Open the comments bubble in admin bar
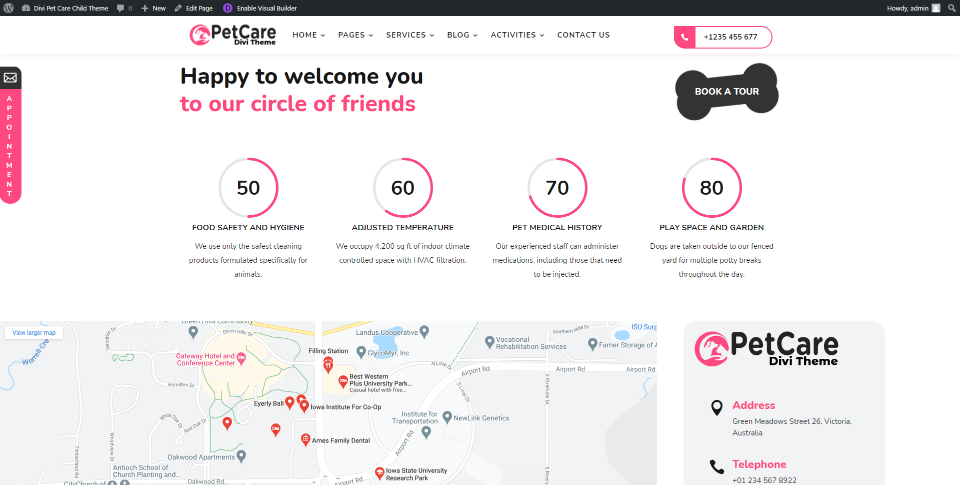960x485 pixels. click(x=123, y=7)
